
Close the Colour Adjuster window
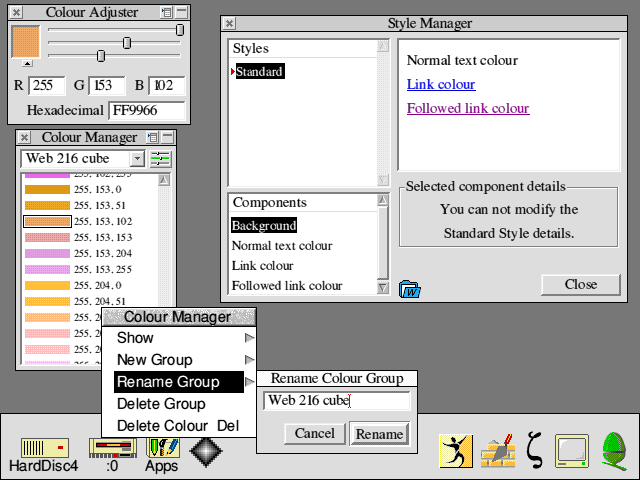click(x=16, y=12)
